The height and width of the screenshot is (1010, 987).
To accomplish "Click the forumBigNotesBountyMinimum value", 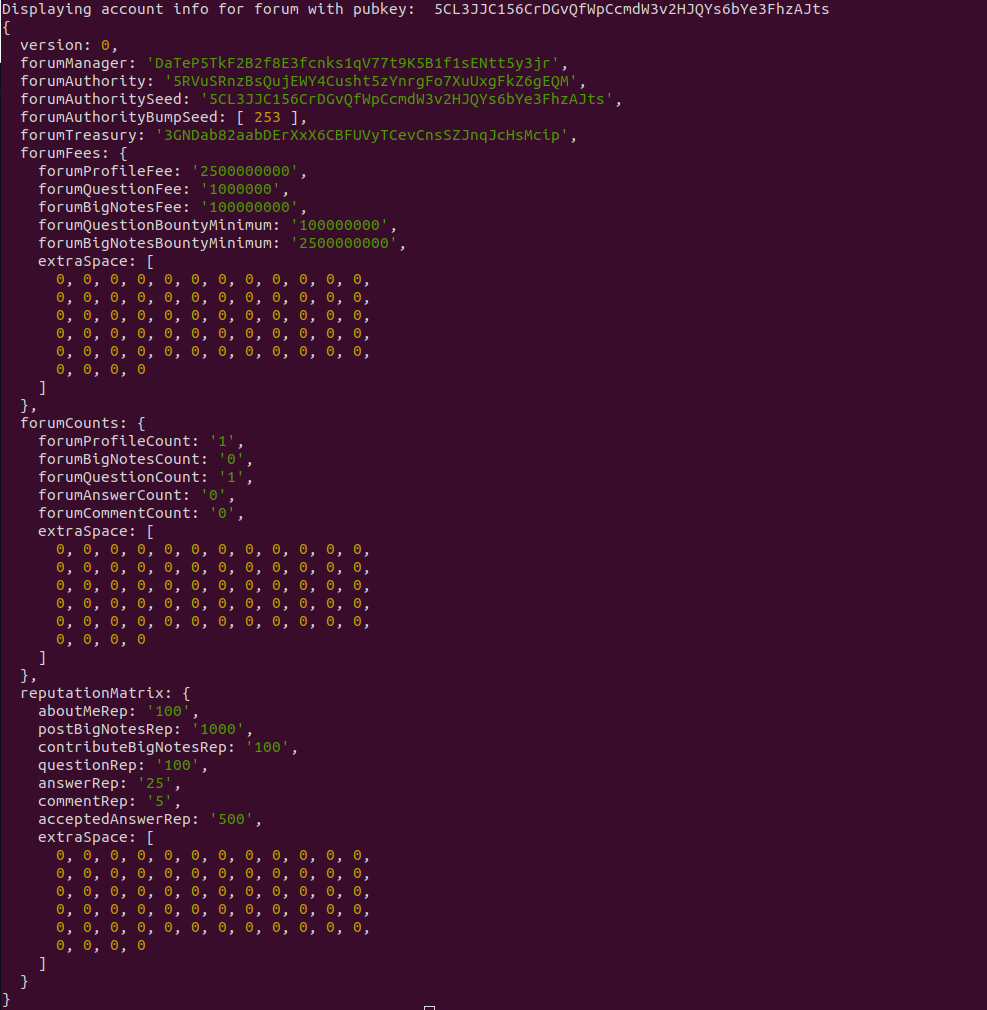I will [x=348, y=243].
